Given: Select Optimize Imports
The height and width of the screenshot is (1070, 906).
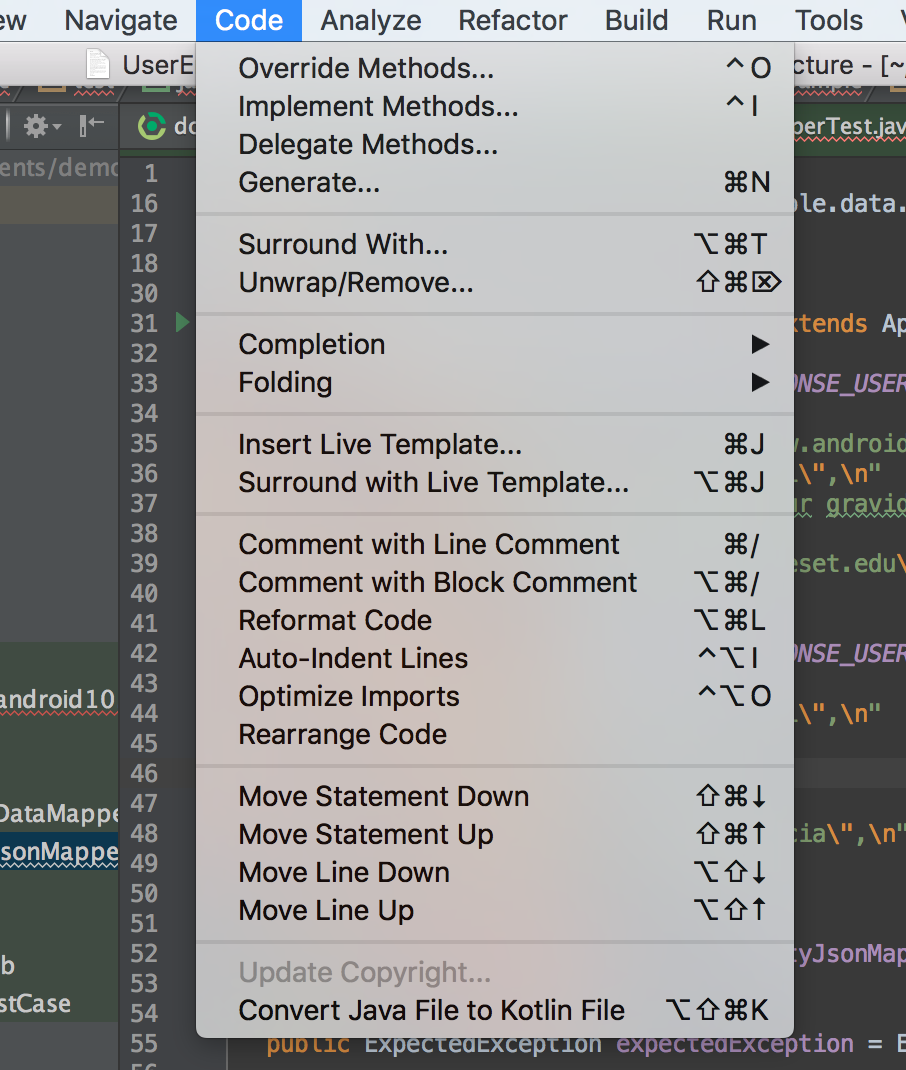Looking at the screenshot, I should coord(349,697).
